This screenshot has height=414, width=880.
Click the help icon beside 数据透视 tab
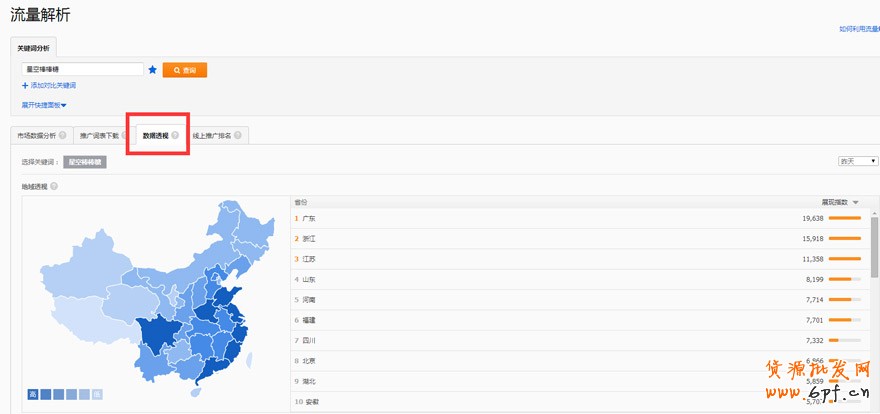click(x=175, y=135)
